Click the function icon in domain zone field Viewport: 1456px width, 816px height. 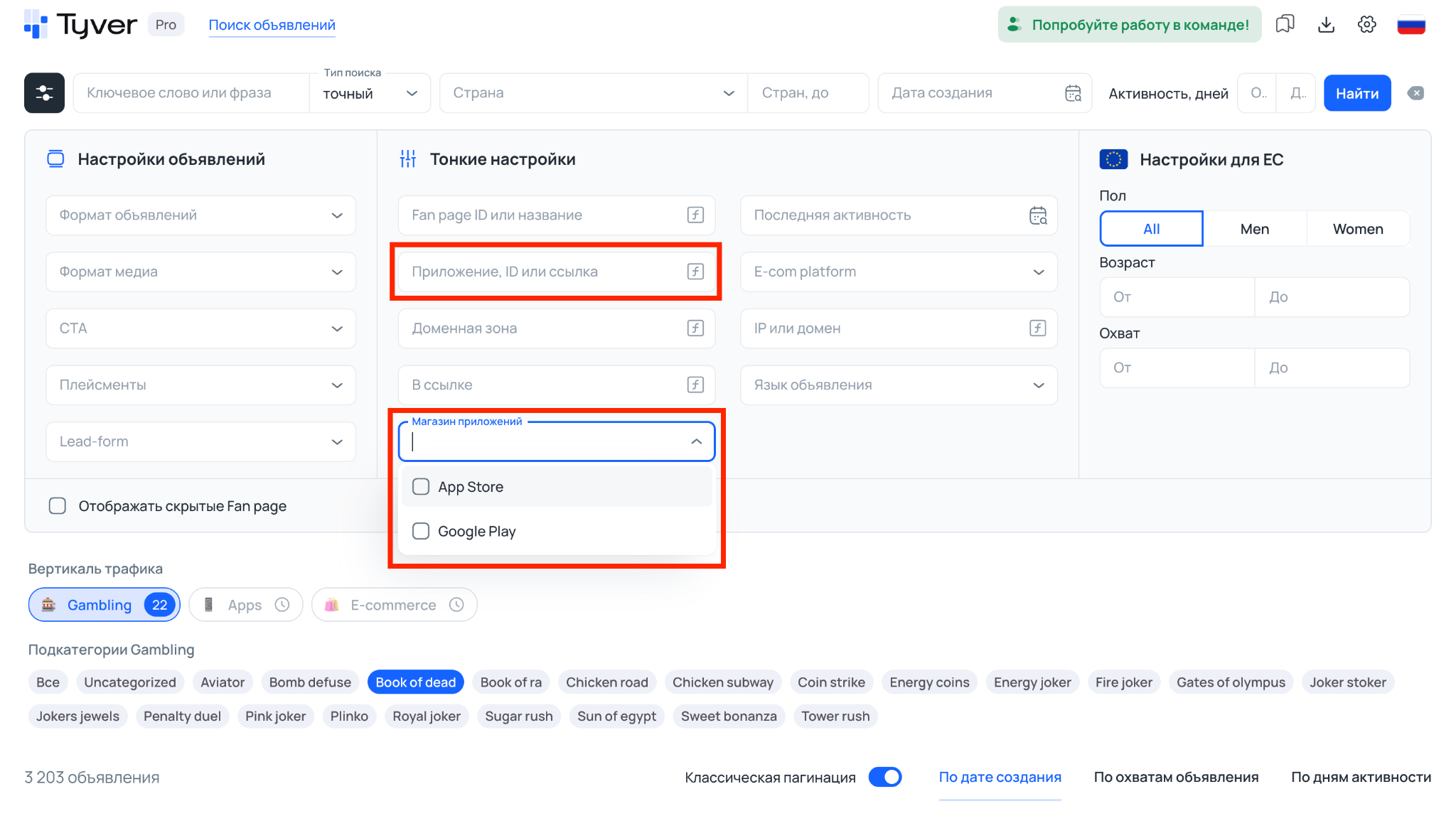coord(695,328)
